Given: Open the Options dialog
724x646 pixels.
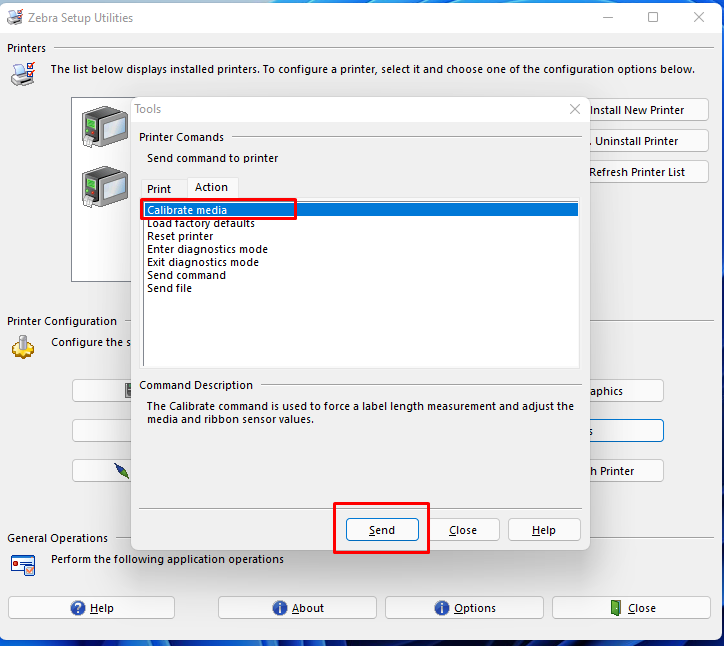Looking at the screenshot, I should [464, 608].
